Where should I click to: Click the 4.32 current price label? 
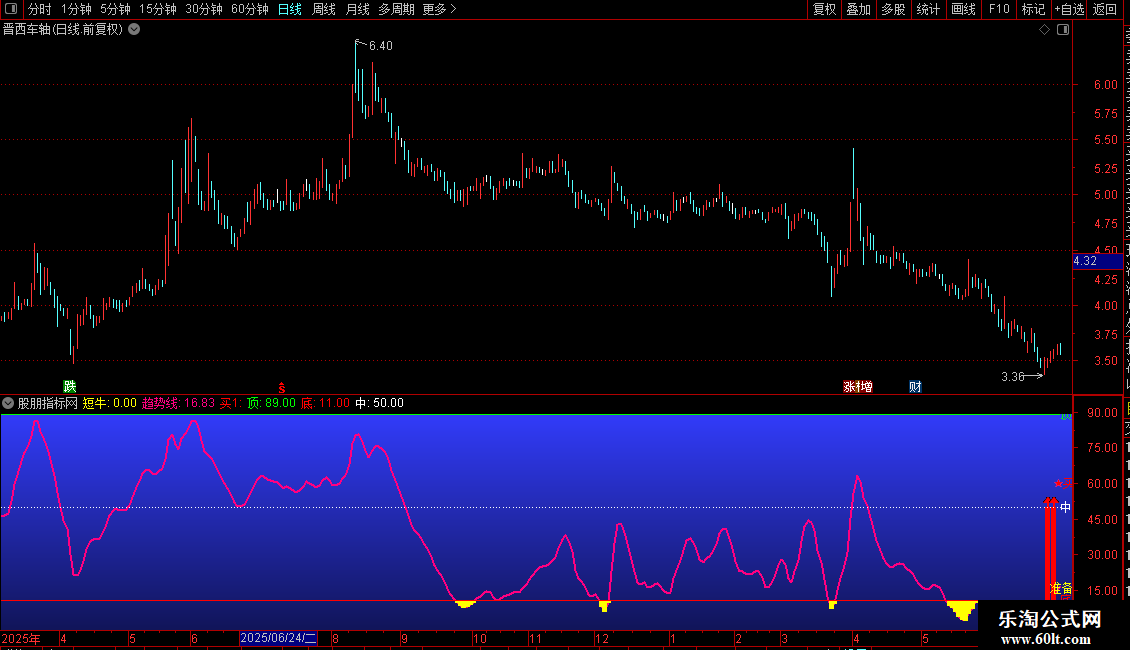point(1098,261)
